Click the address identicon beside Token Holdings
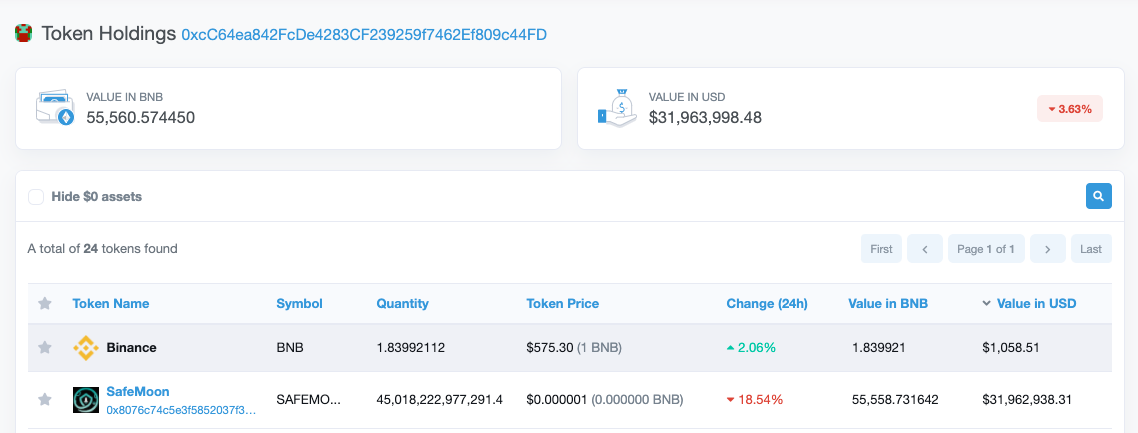The image size is (1138, 433). tap(24, 33)
